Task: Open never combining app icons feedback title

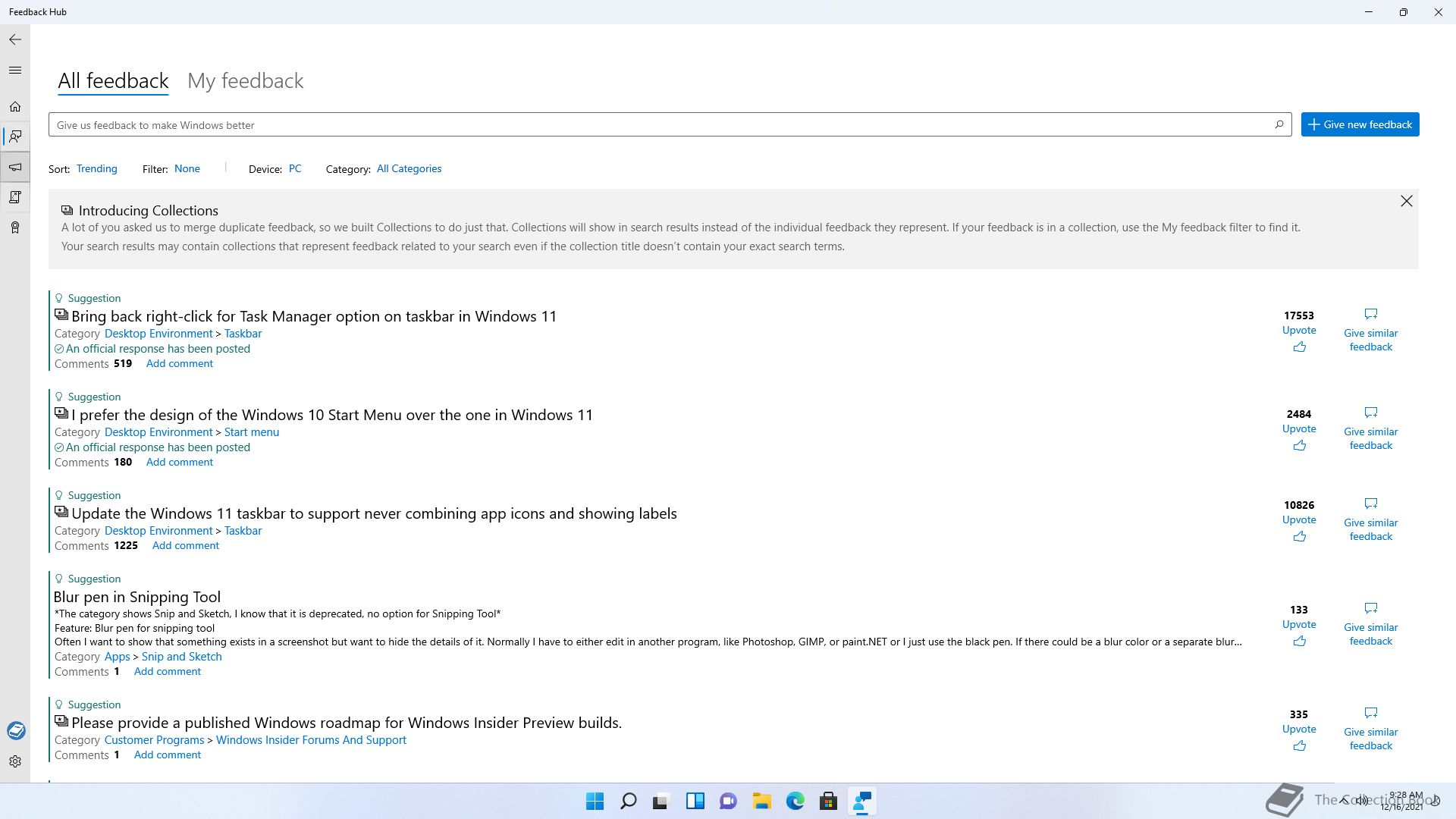Action: [x=374, y=513]
